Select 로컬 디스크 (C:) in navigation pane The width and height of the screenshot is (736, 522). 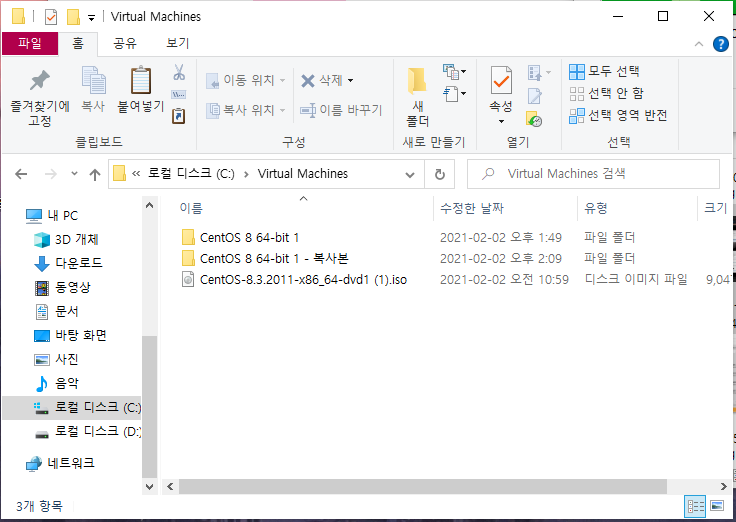pyautogui.click(x=71, y=407)
